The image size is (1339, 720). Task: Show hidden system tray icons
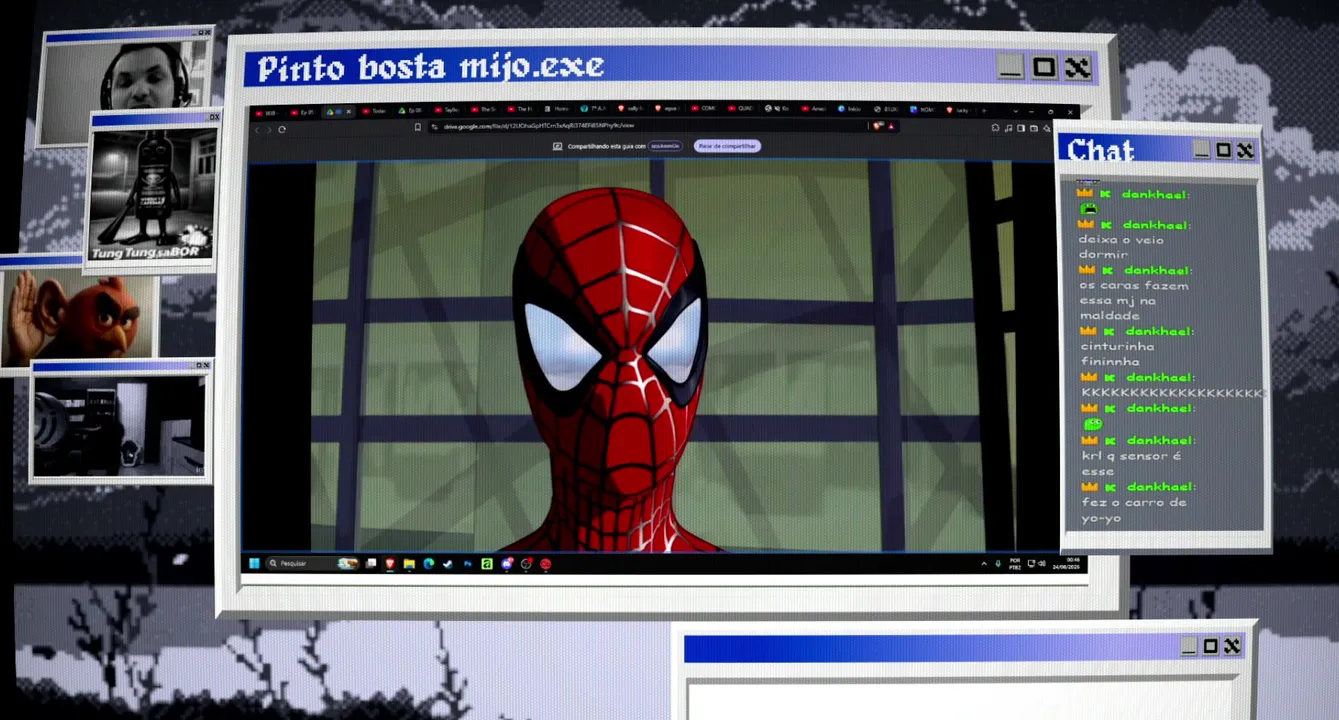tap(985, 565)
